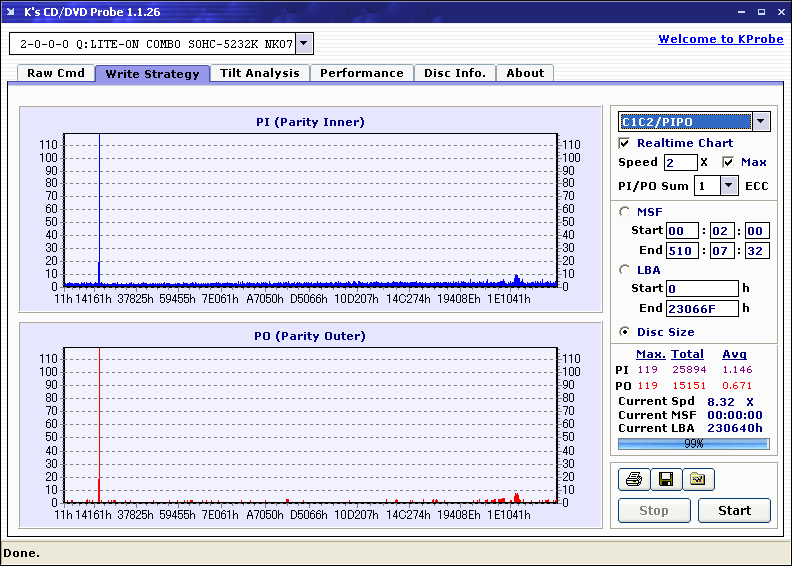This screenshot has height=566, width=792.
Task: Click the Start button
Action: (x=734, y=510)
